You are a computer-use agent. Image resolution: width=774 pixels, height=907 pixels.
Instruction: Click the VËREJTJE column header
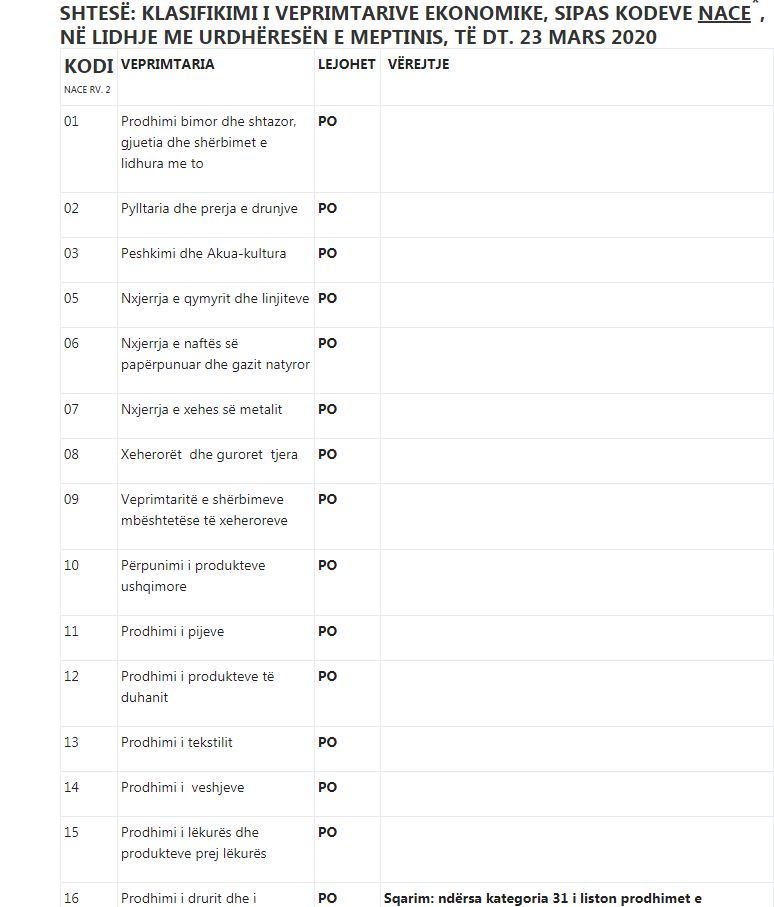(418, 64)
